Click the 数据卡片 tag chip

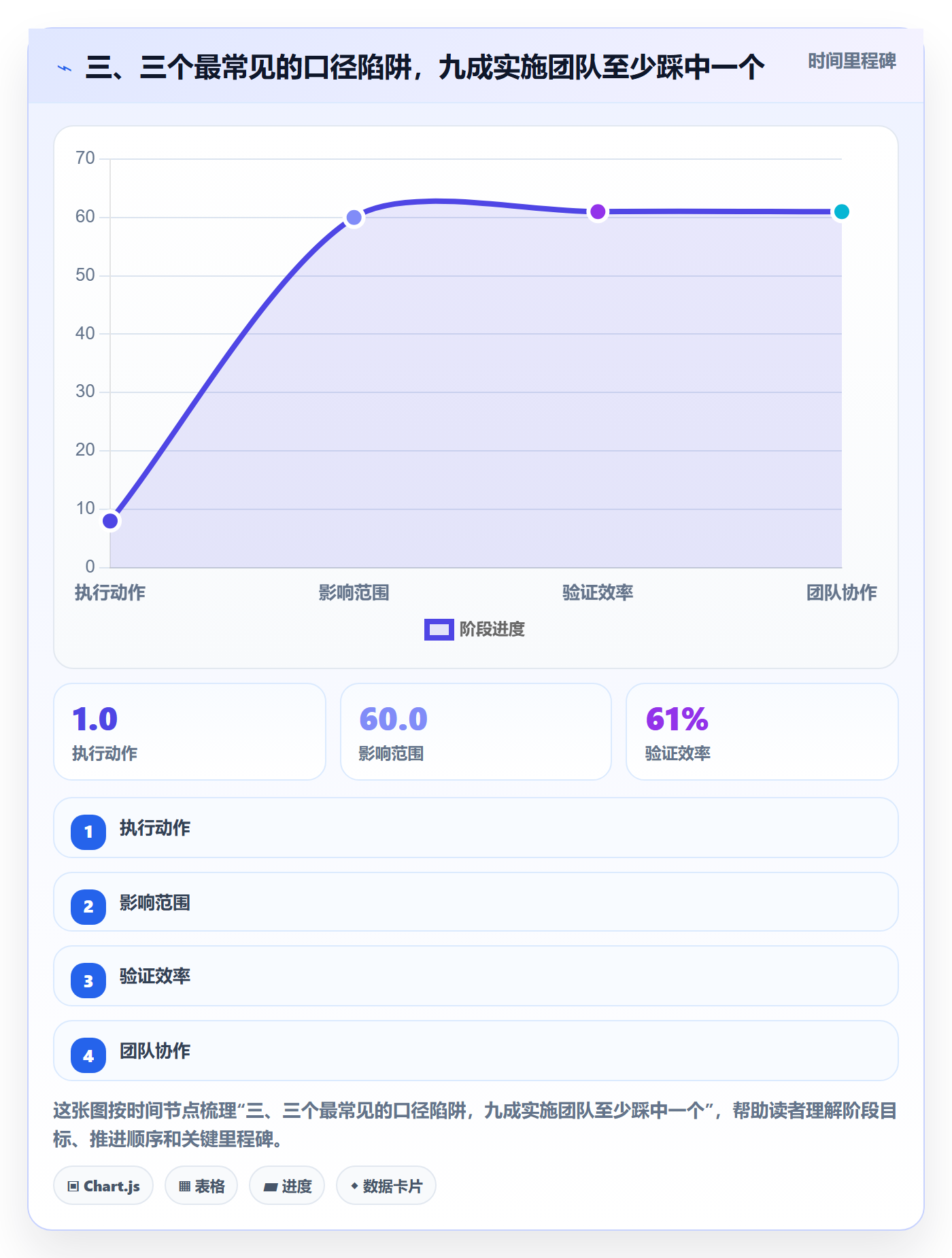point(386,1186)
